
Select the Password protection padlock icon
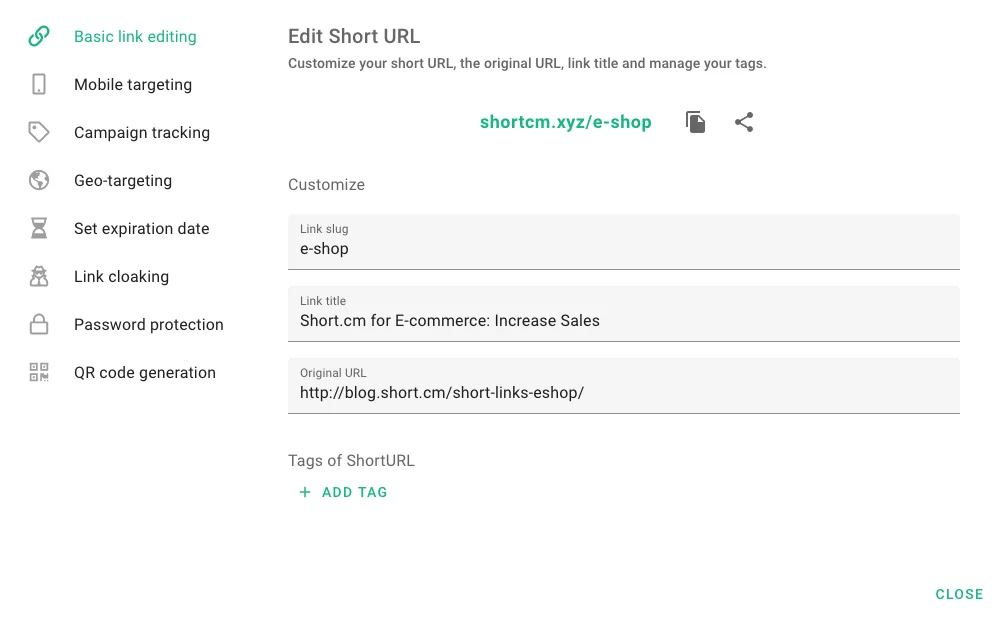pos(38,324)
